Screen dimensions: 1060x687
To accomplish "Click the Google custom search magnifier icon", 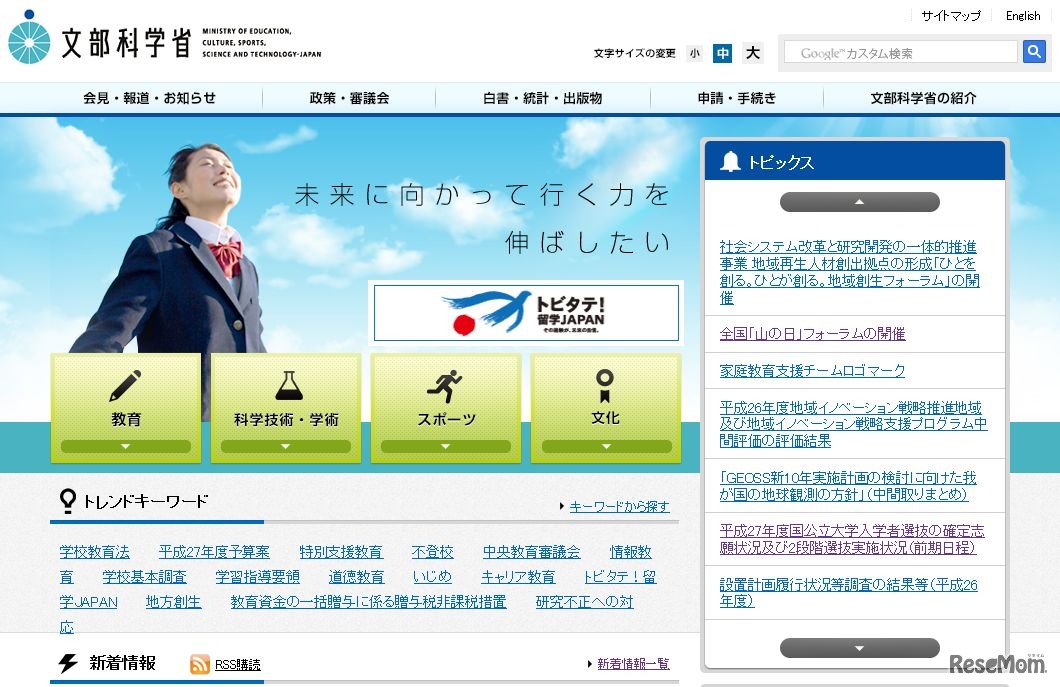I will coord(1034,51).
